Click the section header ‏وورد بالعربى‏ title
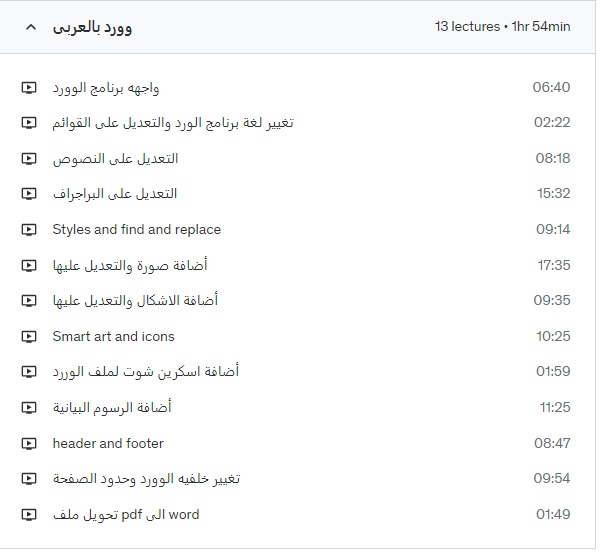The height and width of the screenshot is (555, 601). (92, 28)
